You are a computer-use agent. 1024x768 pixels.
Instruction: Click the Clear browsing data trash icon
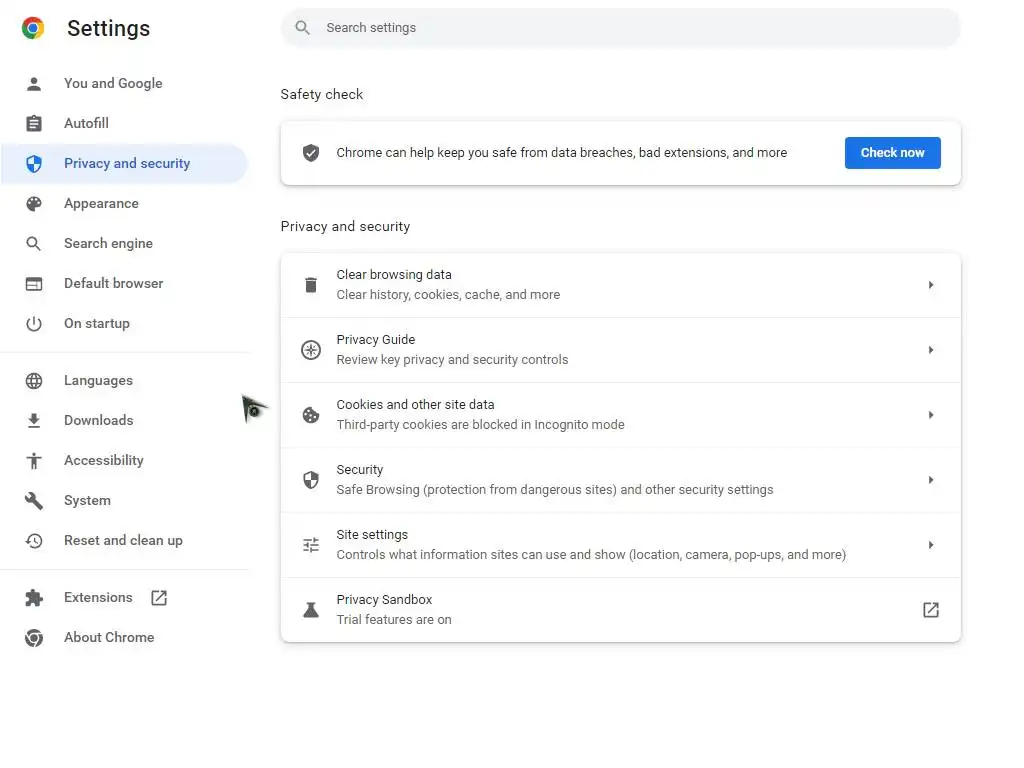311,285
